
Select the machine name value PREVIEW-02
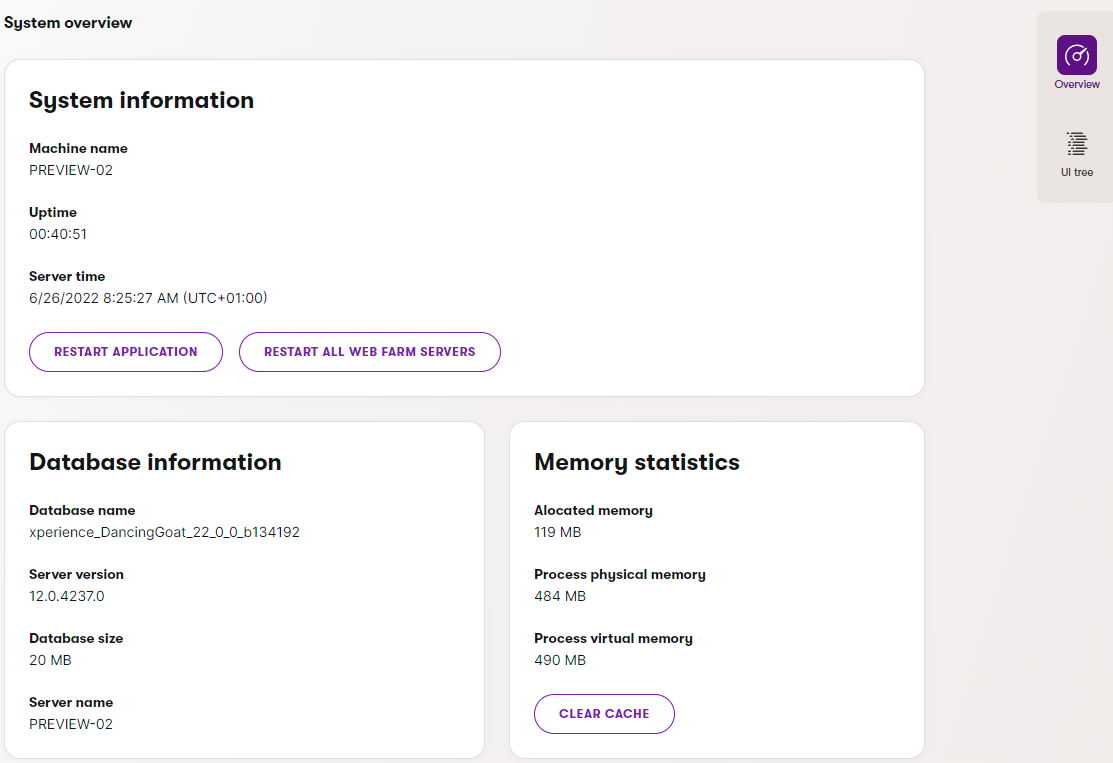pyautogui.click(x=71, y=170)
